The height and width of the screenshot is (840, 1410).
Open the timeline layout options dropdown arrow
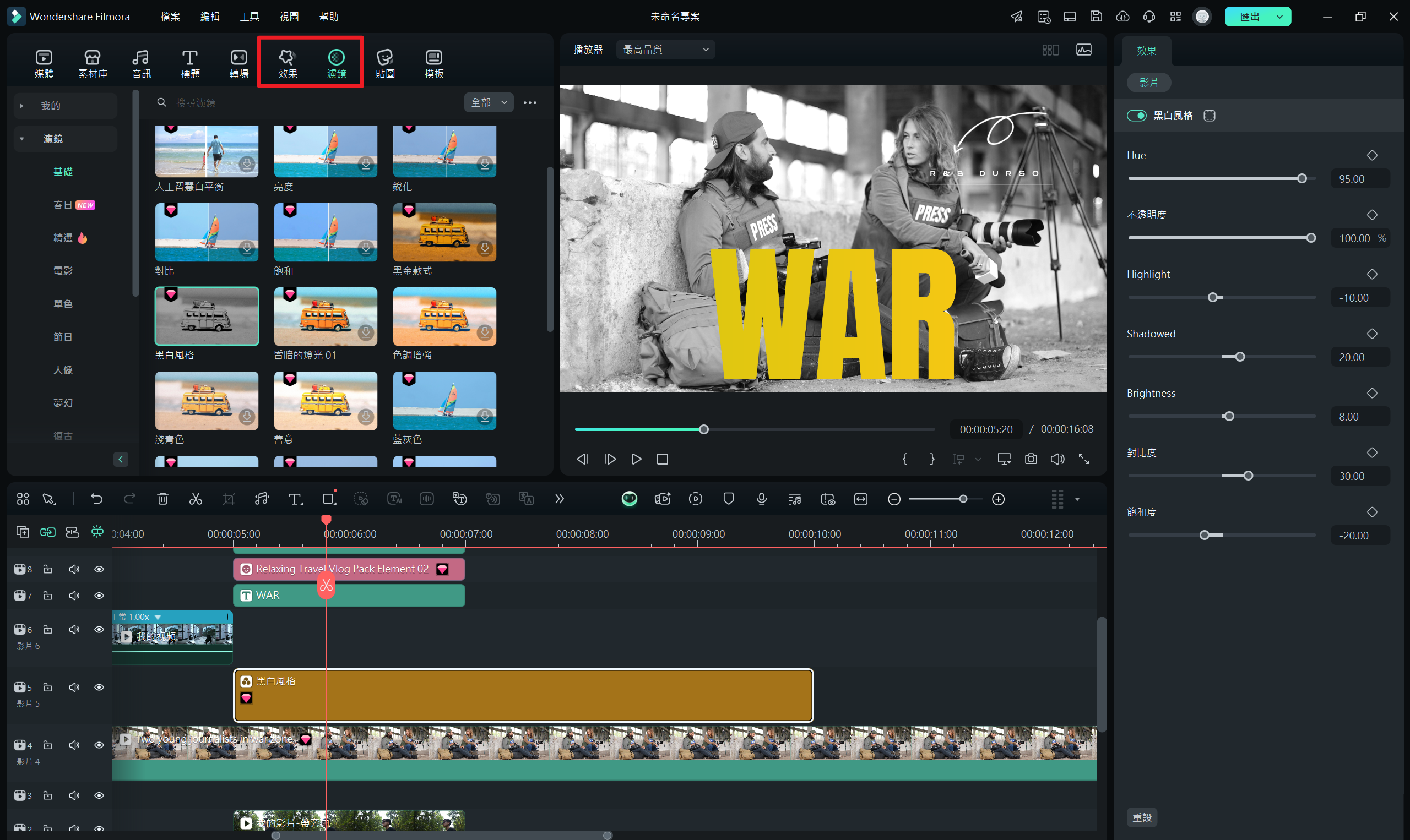coord(1077,499)
